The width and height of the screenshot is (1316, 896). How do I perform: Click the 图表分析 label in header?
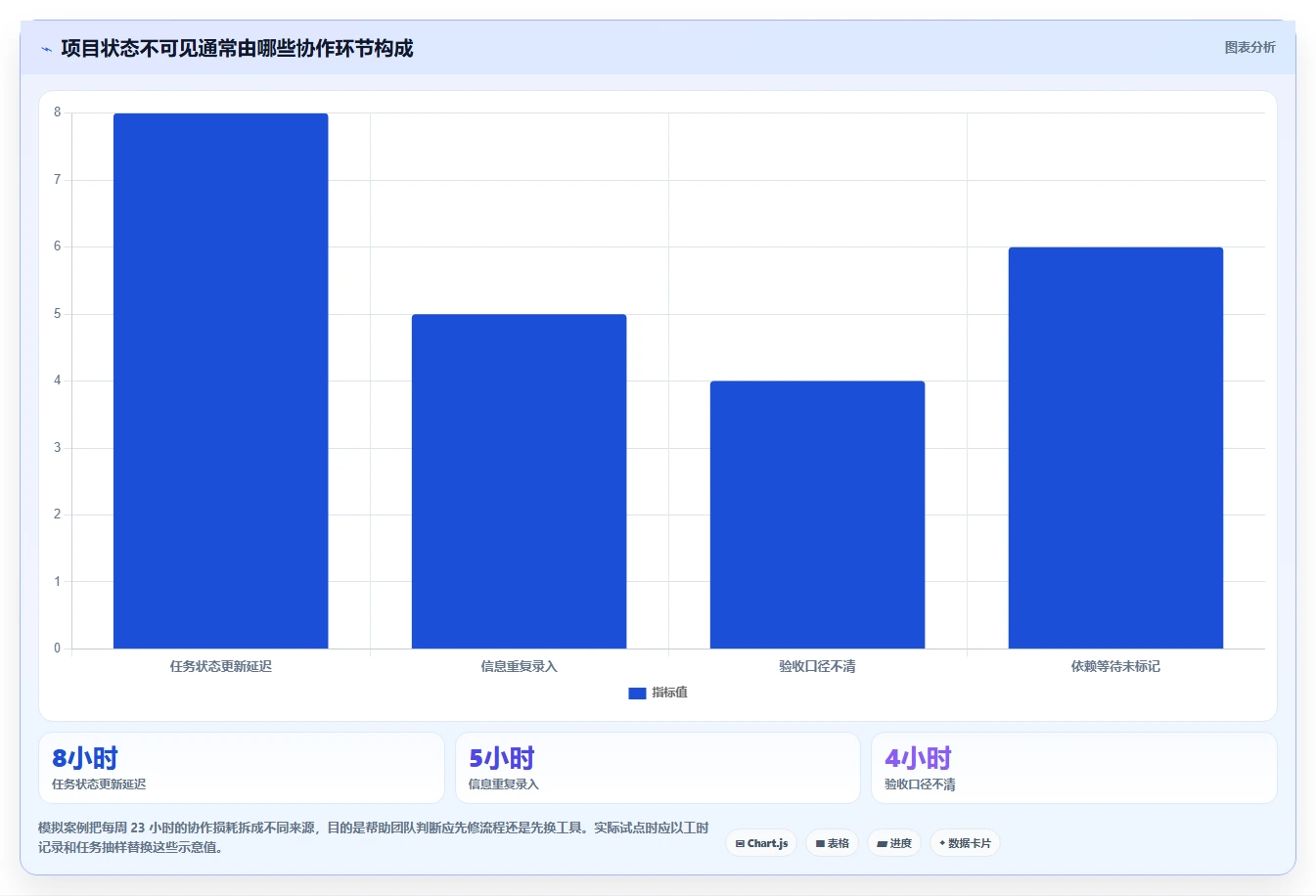(x=1249, y=47)
